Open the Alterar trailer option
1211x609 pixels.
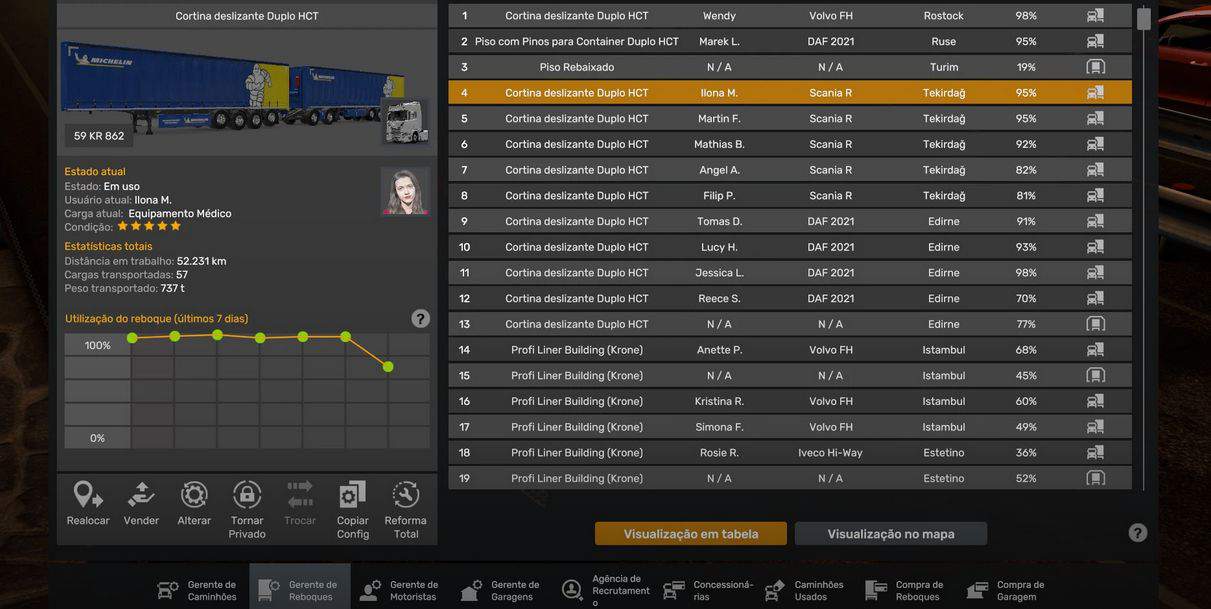point(194,495)
